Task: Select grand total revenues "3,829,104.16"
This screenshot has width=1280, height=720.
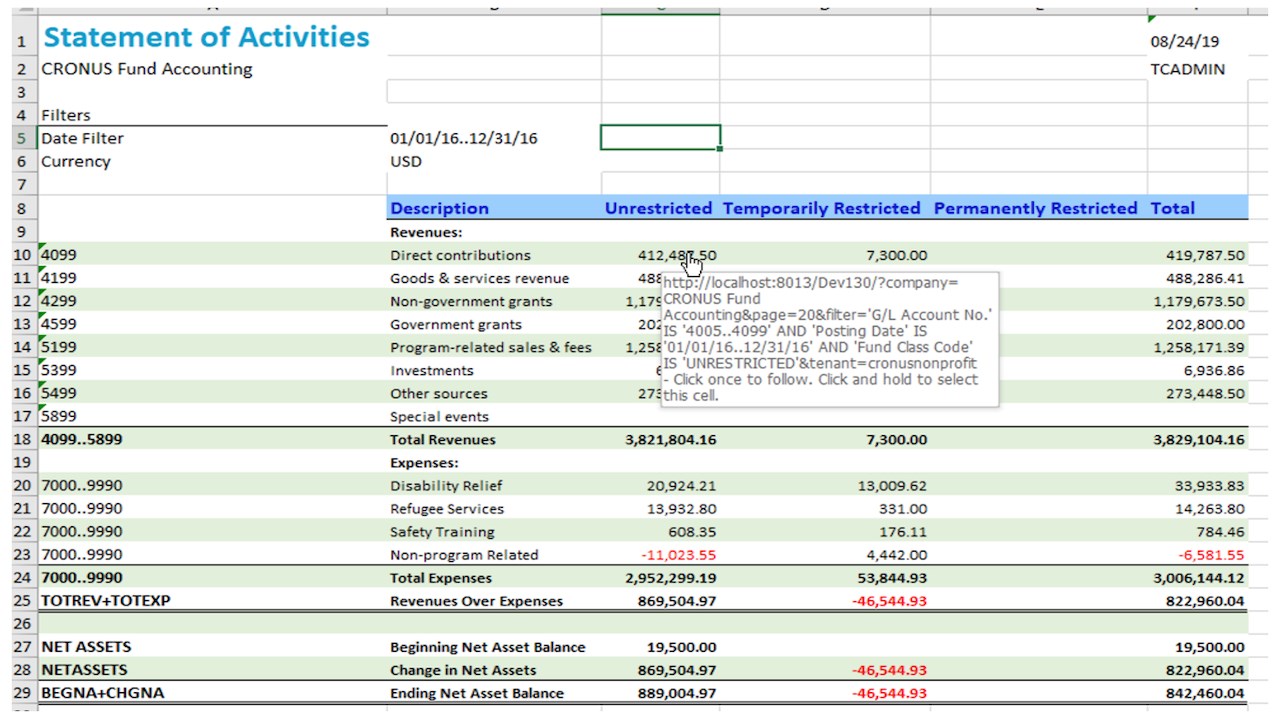Action: coord(1199,439)
